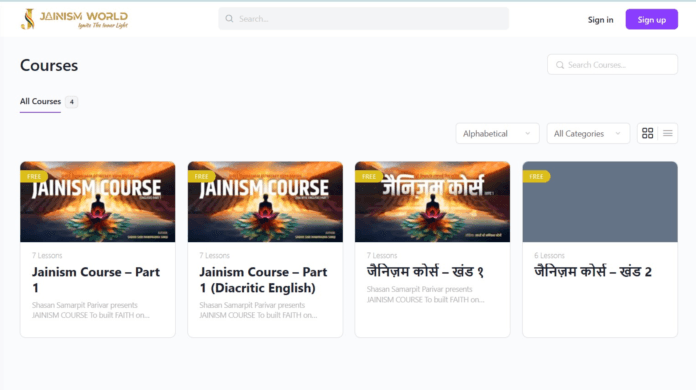The width and height of the screenshot is (696, 390).
Task: Click the Sign in link
Action: (x=601, y=20)
